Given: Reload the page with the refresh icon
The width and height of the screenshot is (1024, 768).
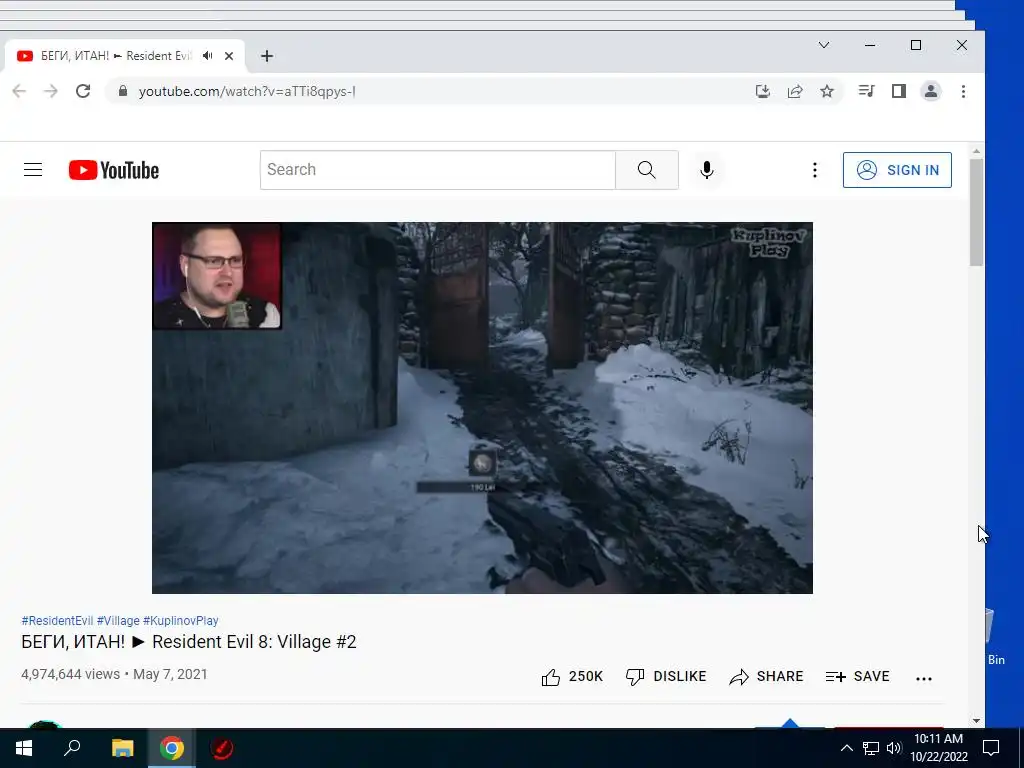Looking at the screenshot, I should click(83, 91).
